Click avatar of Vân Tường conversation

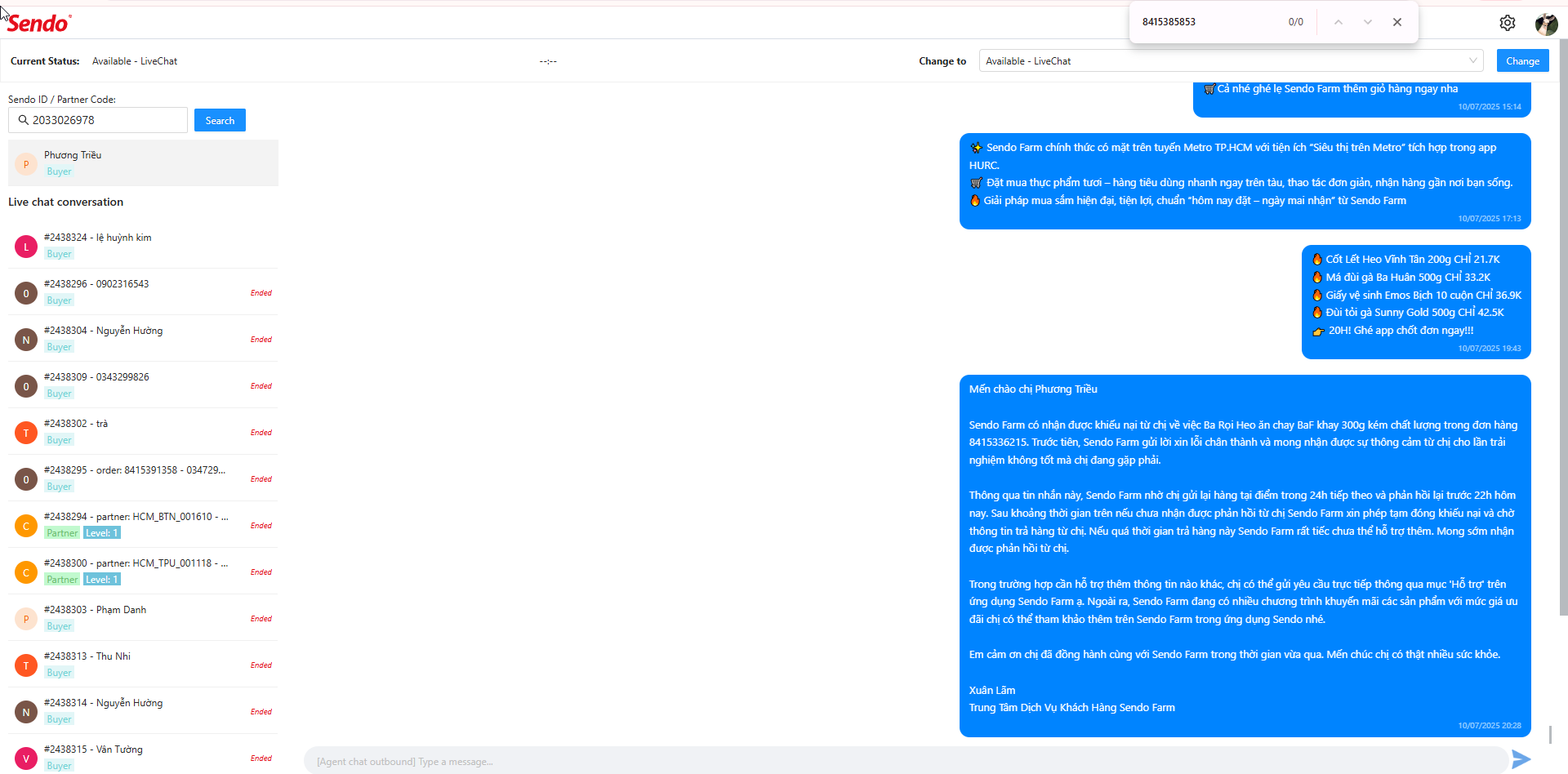click(26, 758)
